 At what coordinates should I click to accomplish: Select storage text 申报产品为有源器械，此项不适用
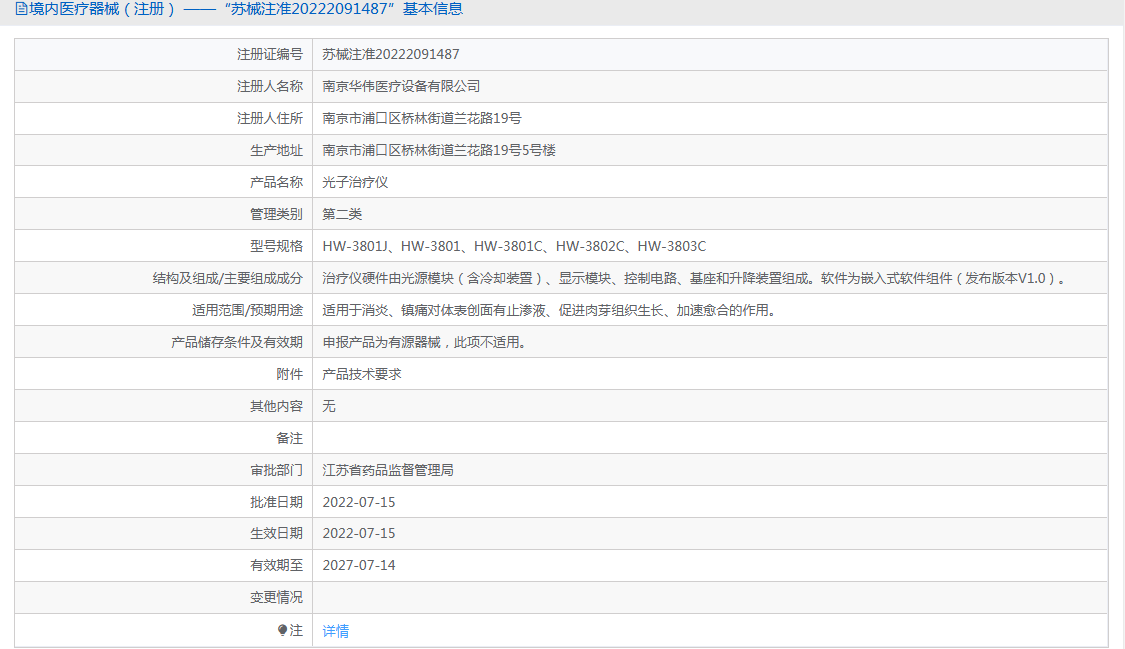click(425, 343)
